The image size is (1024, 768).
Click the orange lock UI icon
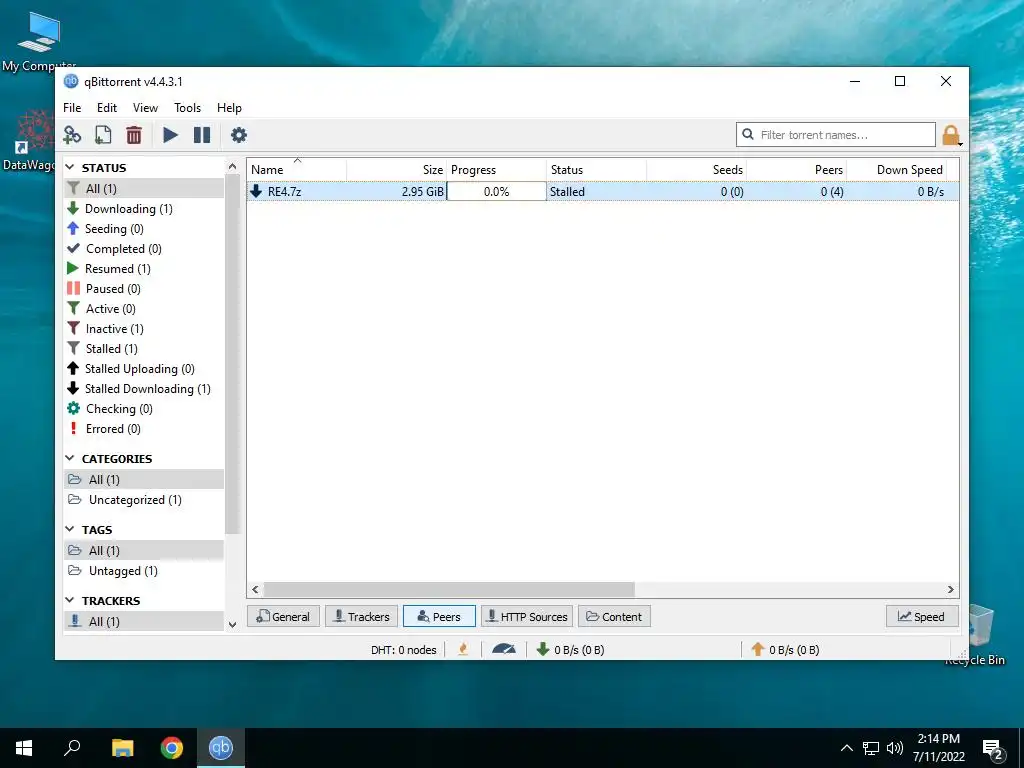[950, 135]
